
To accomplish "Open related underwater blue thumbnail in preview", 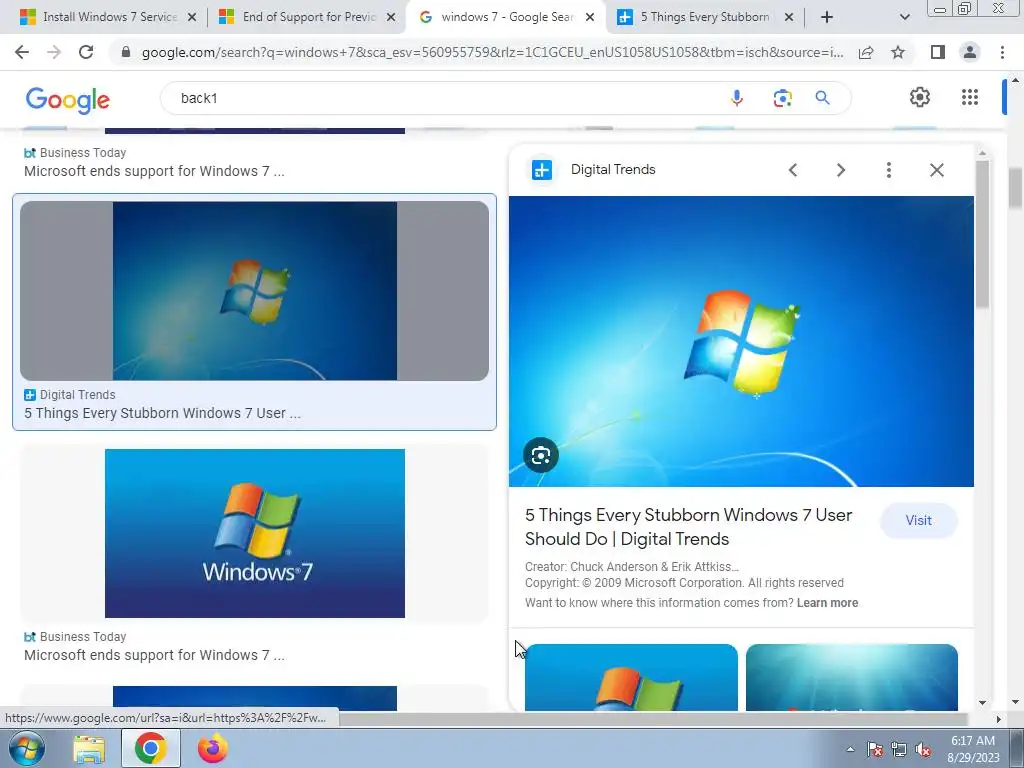I will (852, 677).
